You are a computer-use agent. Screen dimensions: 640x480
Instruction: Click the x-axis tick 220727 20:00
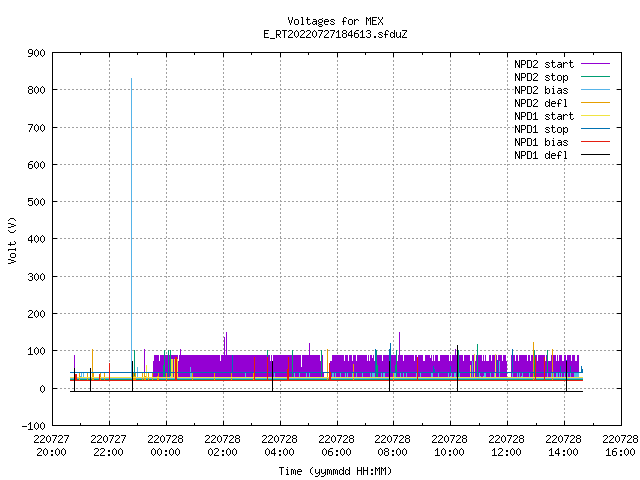(51, 445)
